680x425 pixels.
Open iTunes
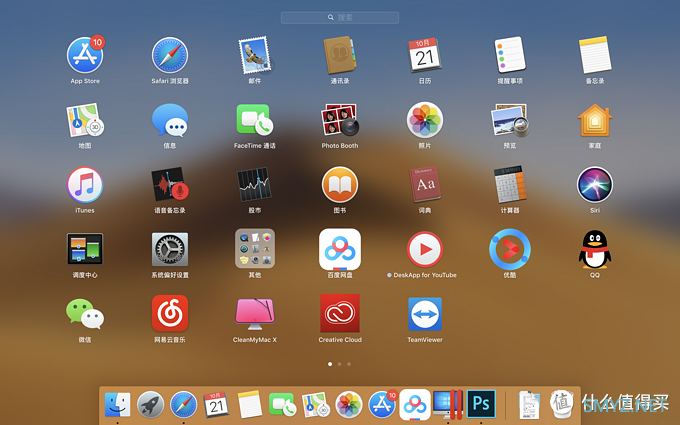pos(85,185)
